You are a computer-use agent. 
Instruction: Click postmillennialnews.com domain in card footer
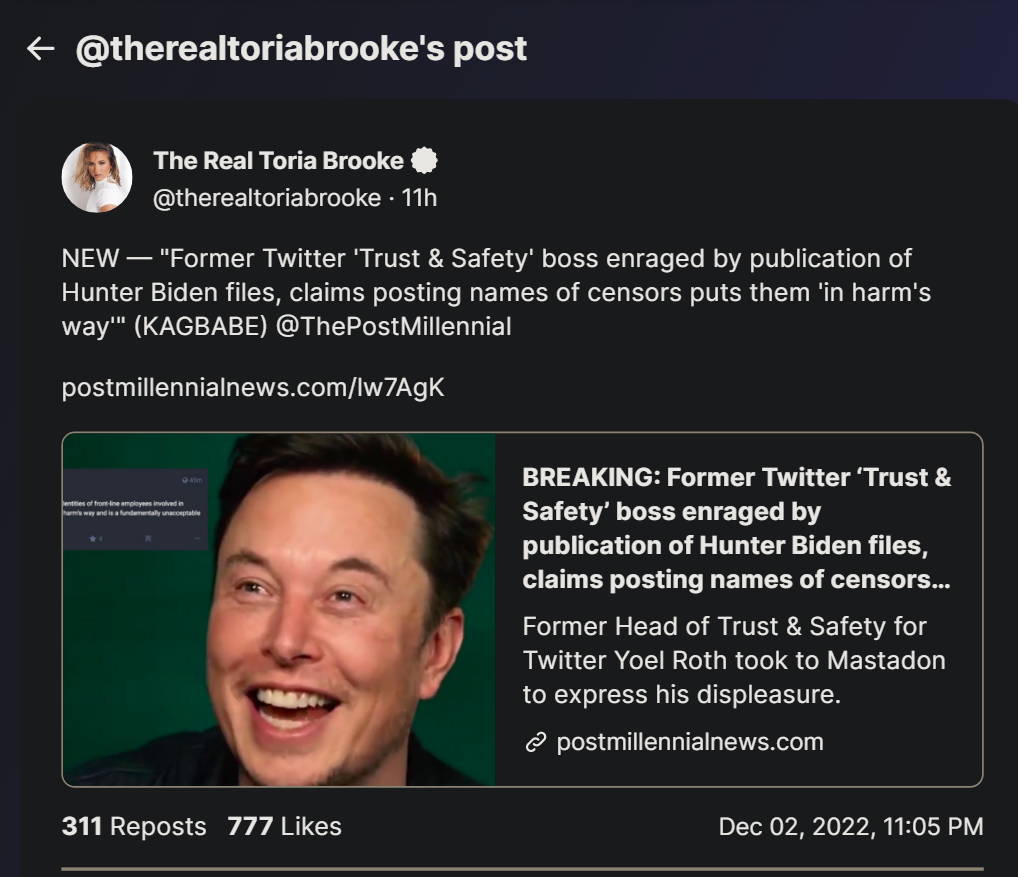click(x=690, y=742)
